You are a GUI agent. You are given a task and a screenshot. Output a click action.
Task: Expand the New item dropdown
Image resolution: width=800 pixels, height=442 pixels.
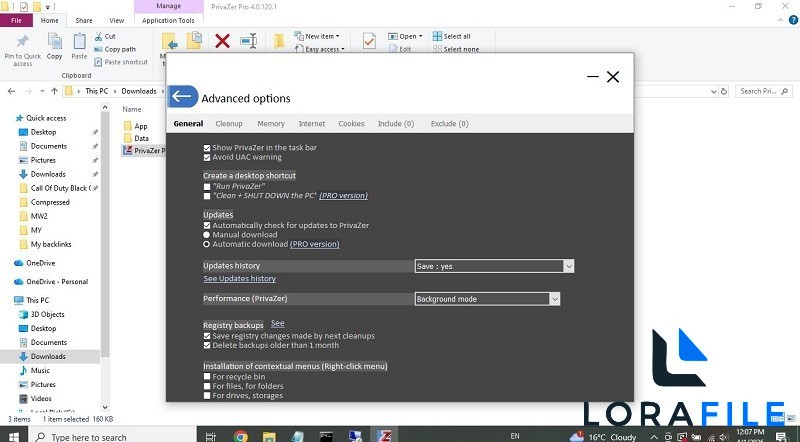pyautogui.click(x=317, y=36)
